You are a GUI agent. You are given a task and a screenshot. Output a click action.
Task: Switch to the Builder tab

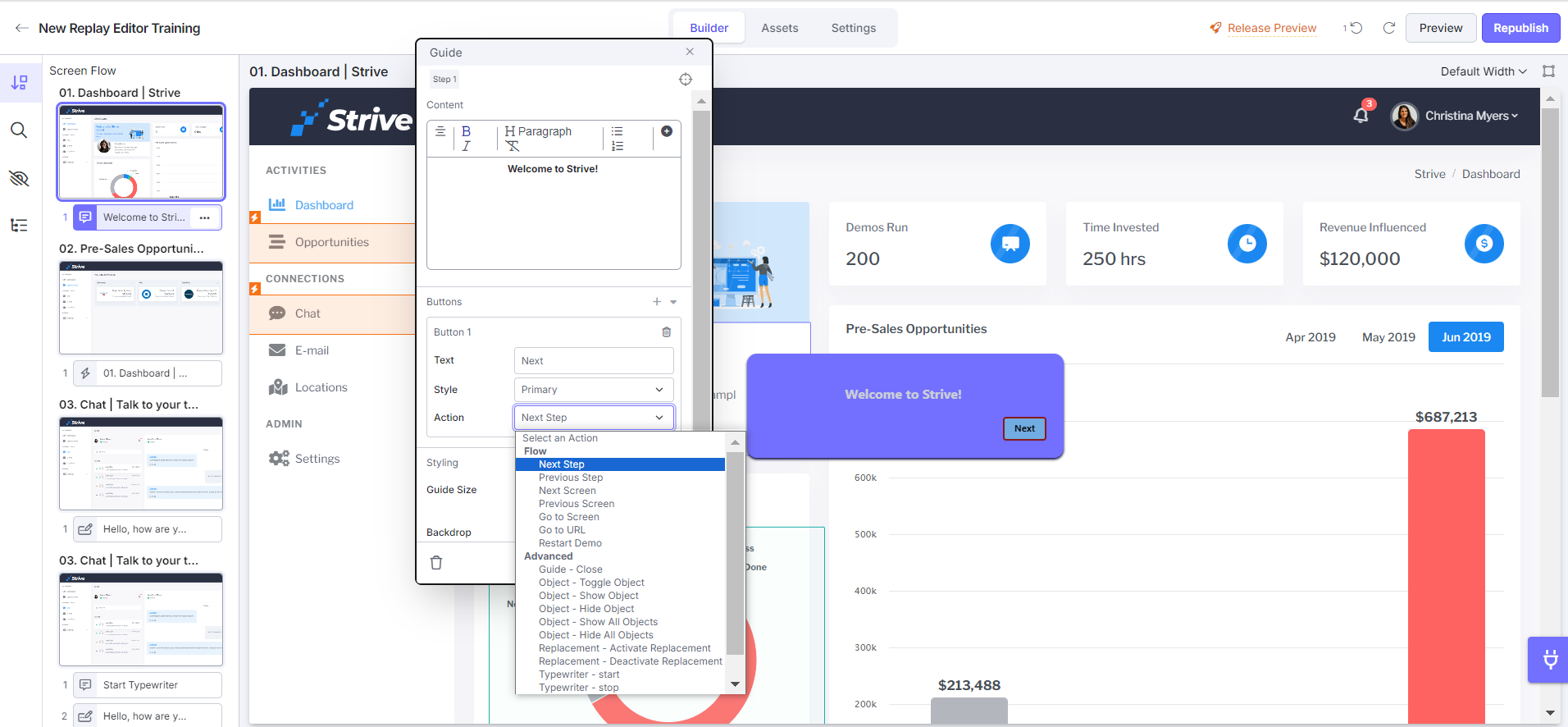pyautogui.click(x=709, y=28)
